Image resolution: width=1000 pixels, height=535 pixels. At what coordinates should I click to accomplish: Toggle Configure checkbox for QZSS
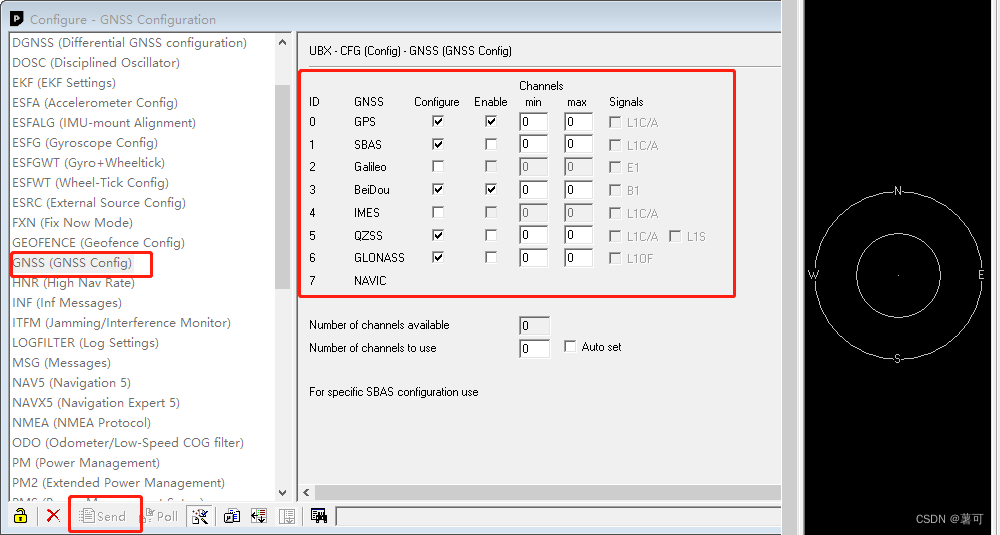(438, 235)
